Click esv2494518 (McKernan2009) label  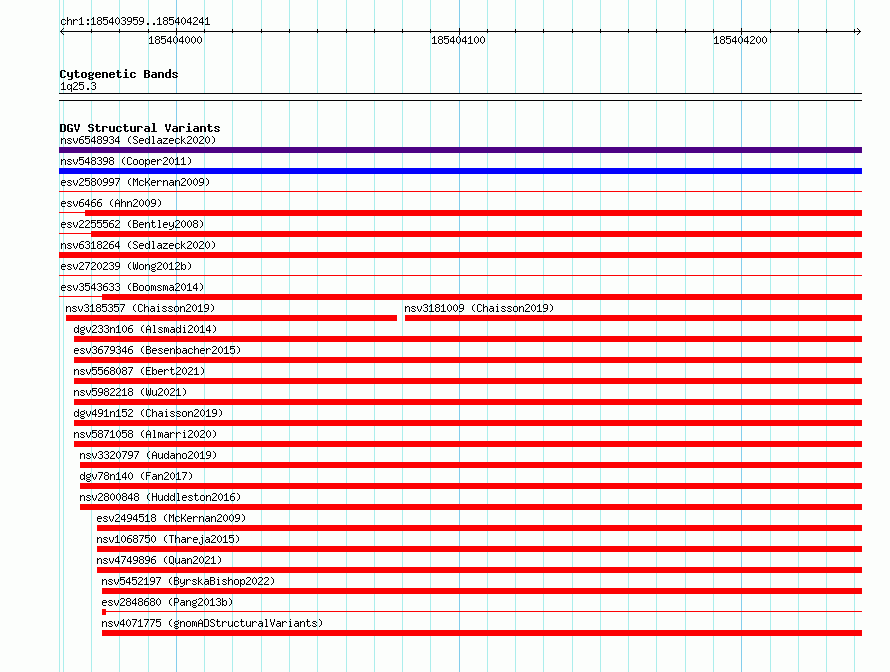[171, 518]
